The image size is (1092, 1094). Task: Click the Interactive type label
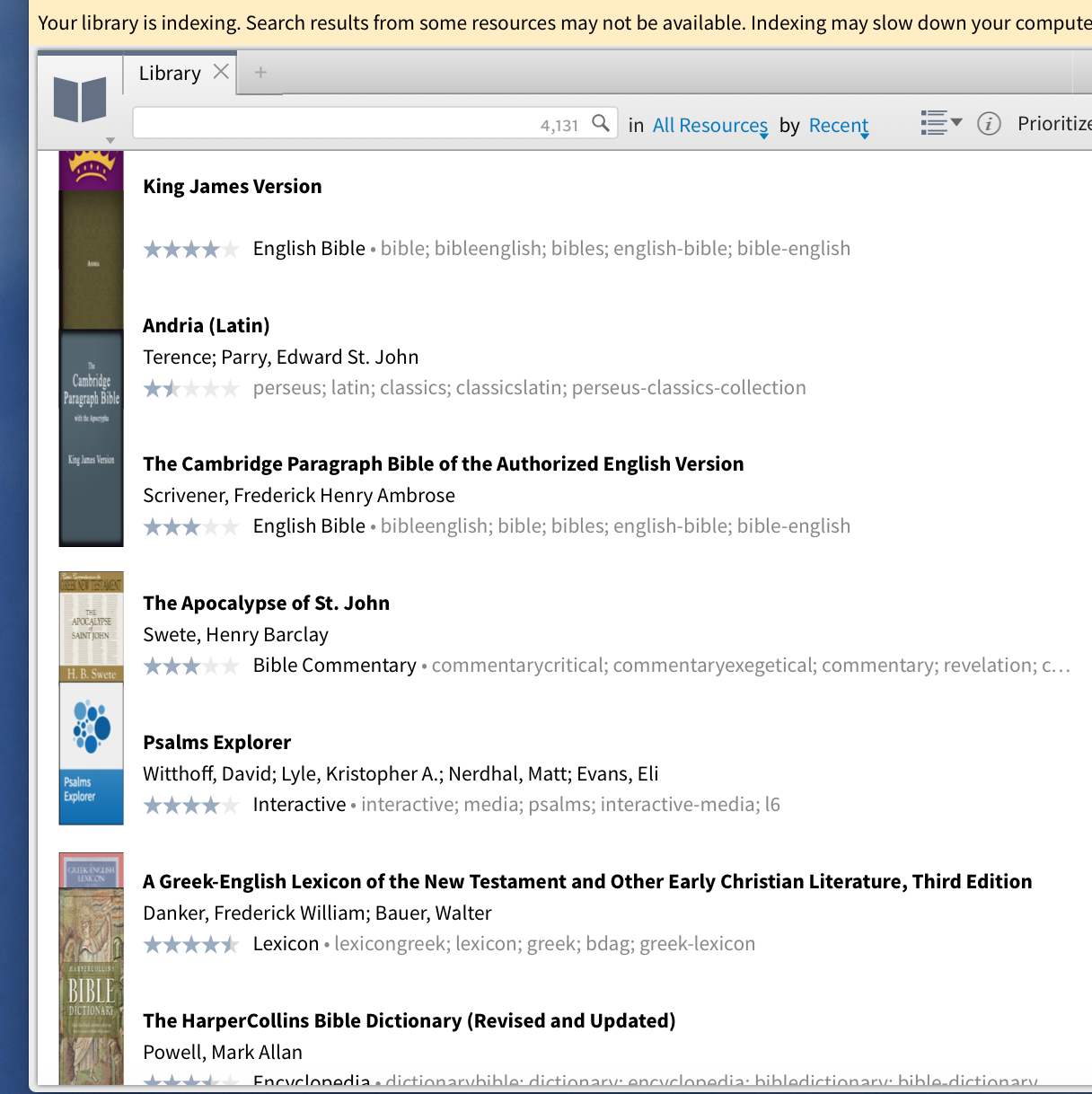[x=299, y=805]
